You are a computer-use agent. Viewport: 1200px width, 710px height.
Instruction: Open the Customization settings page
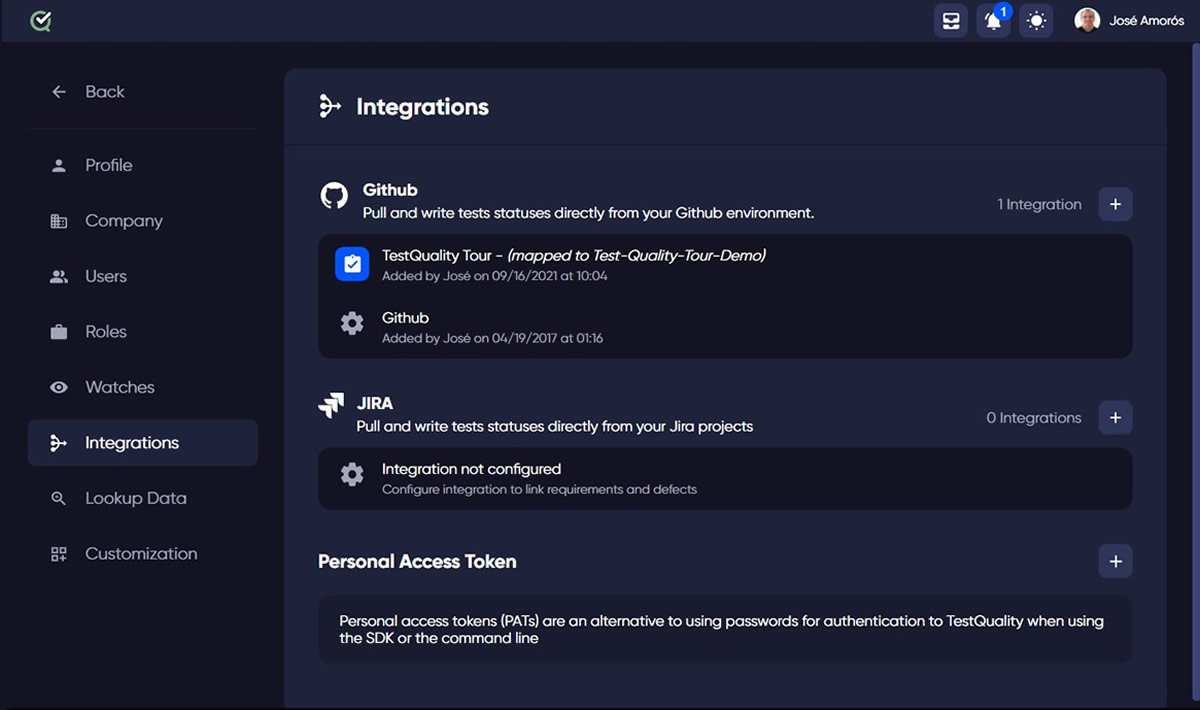point(143,554)
